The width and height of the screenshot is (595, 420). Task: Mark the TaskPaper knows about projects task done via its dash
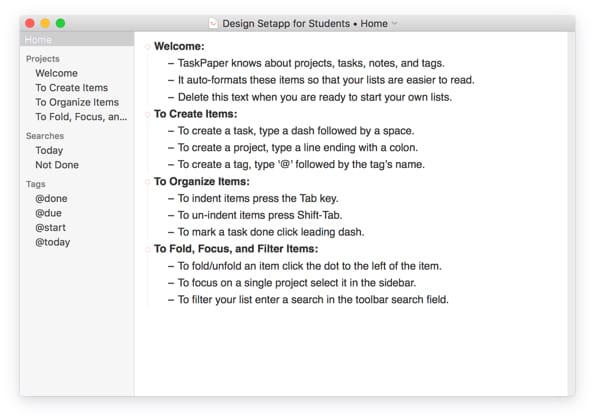pos(171,63)
